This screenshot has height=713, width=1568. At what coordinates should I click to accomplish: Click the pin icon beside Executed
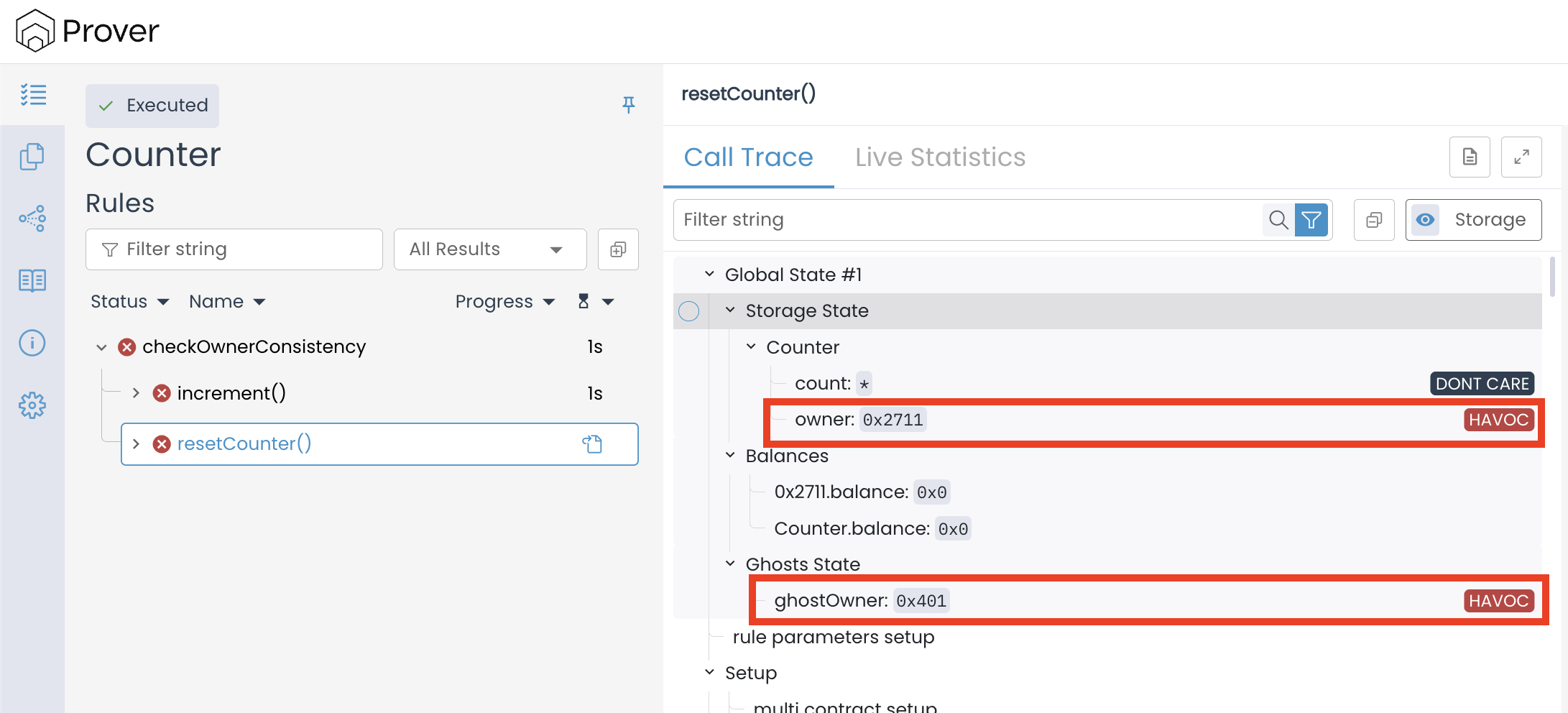pyautogui.click(x=628, y=105)
